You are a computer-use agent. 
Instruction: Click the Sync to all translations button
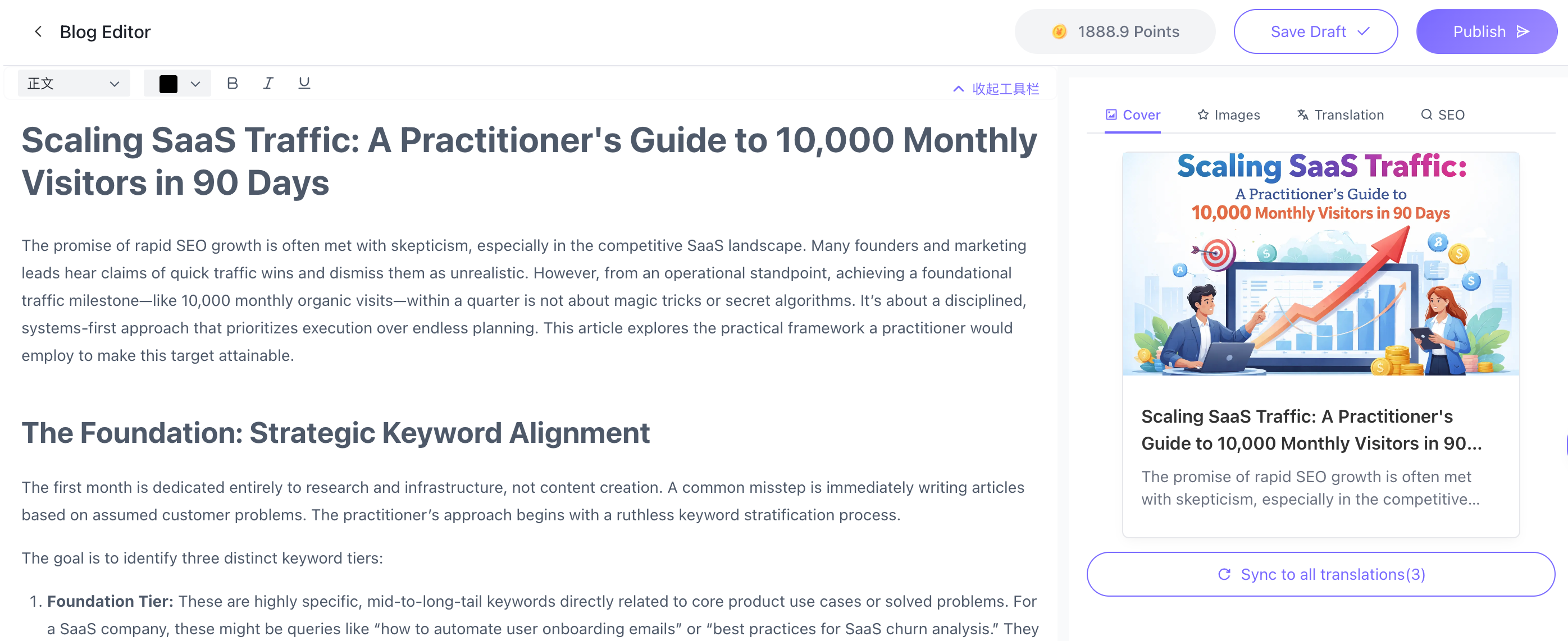pyautogui.click(x=1320, y=574)
